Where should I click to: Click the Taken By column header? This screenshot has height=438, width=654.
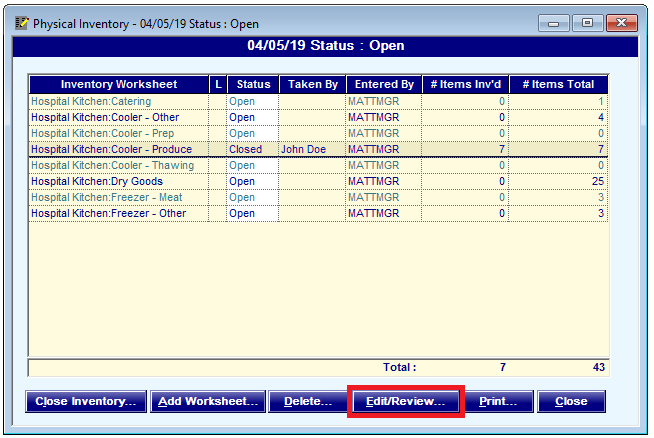[x=311, y=85]
